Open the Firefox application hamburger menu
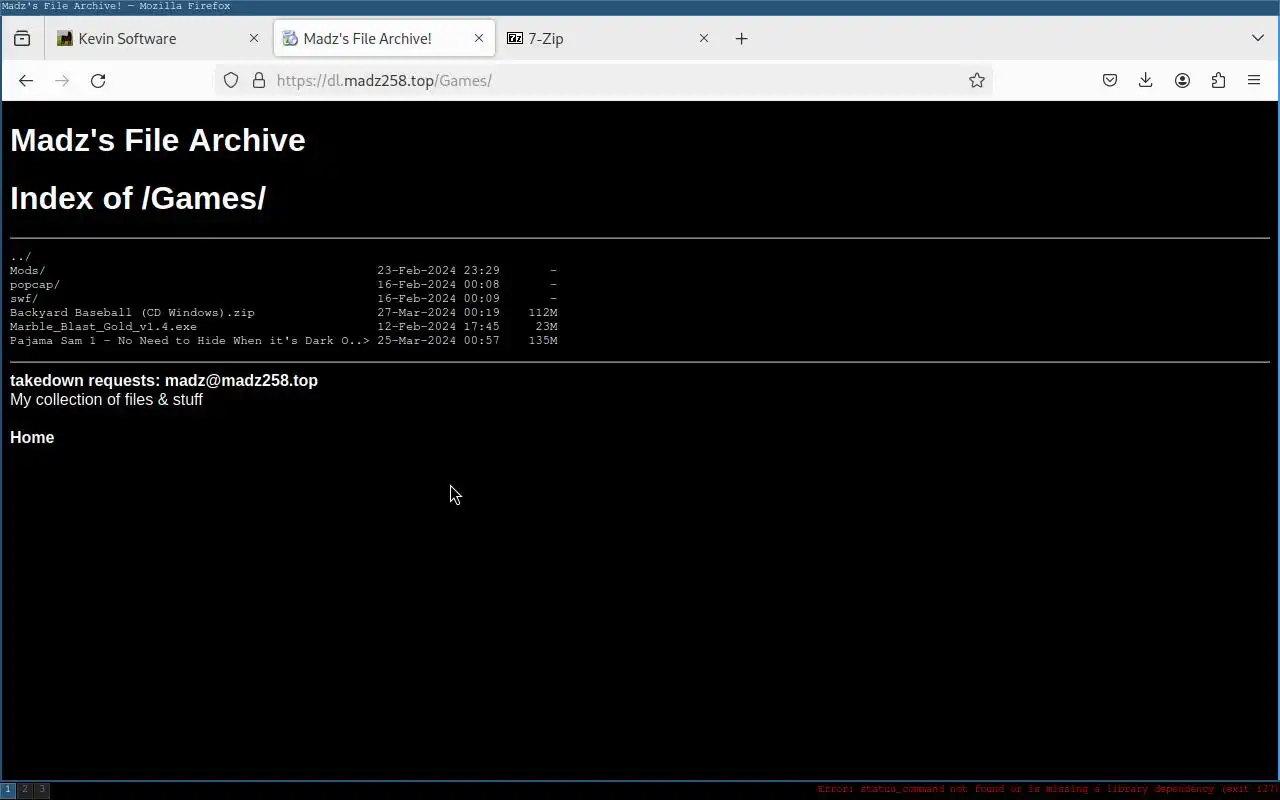Image resolution: width=1280 pixels, height=800 pixels. click(x=1254, y=80)
